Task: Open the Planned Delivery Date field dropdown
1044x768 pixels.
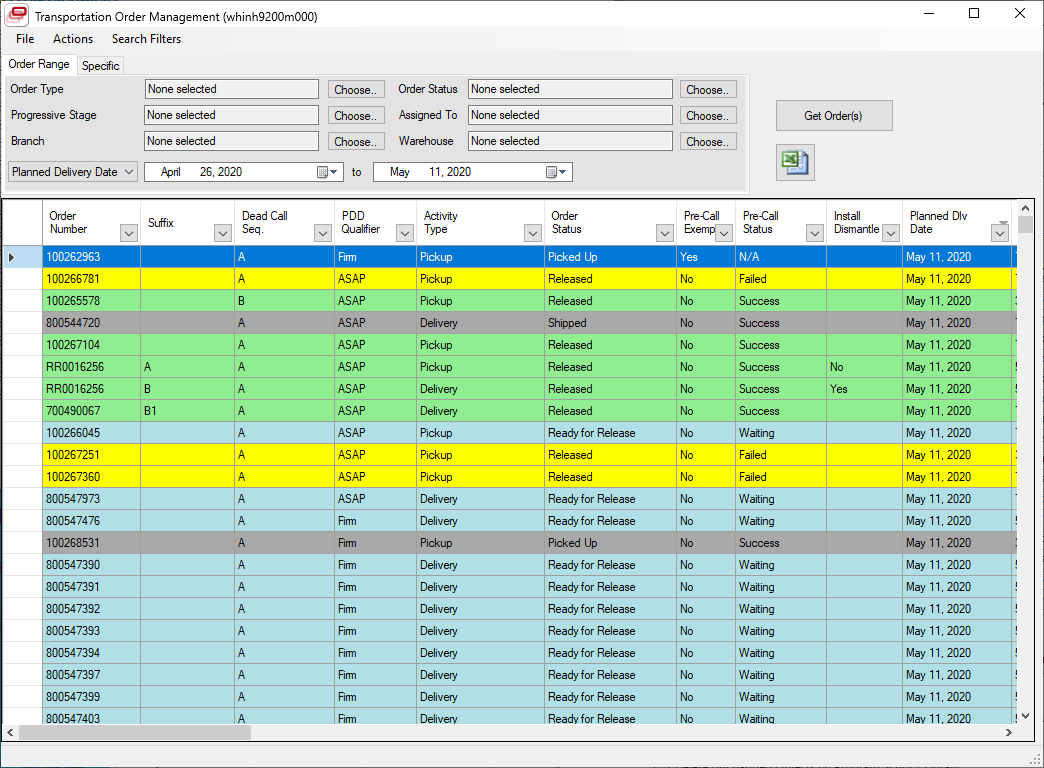Action: [x=127, y=171]
